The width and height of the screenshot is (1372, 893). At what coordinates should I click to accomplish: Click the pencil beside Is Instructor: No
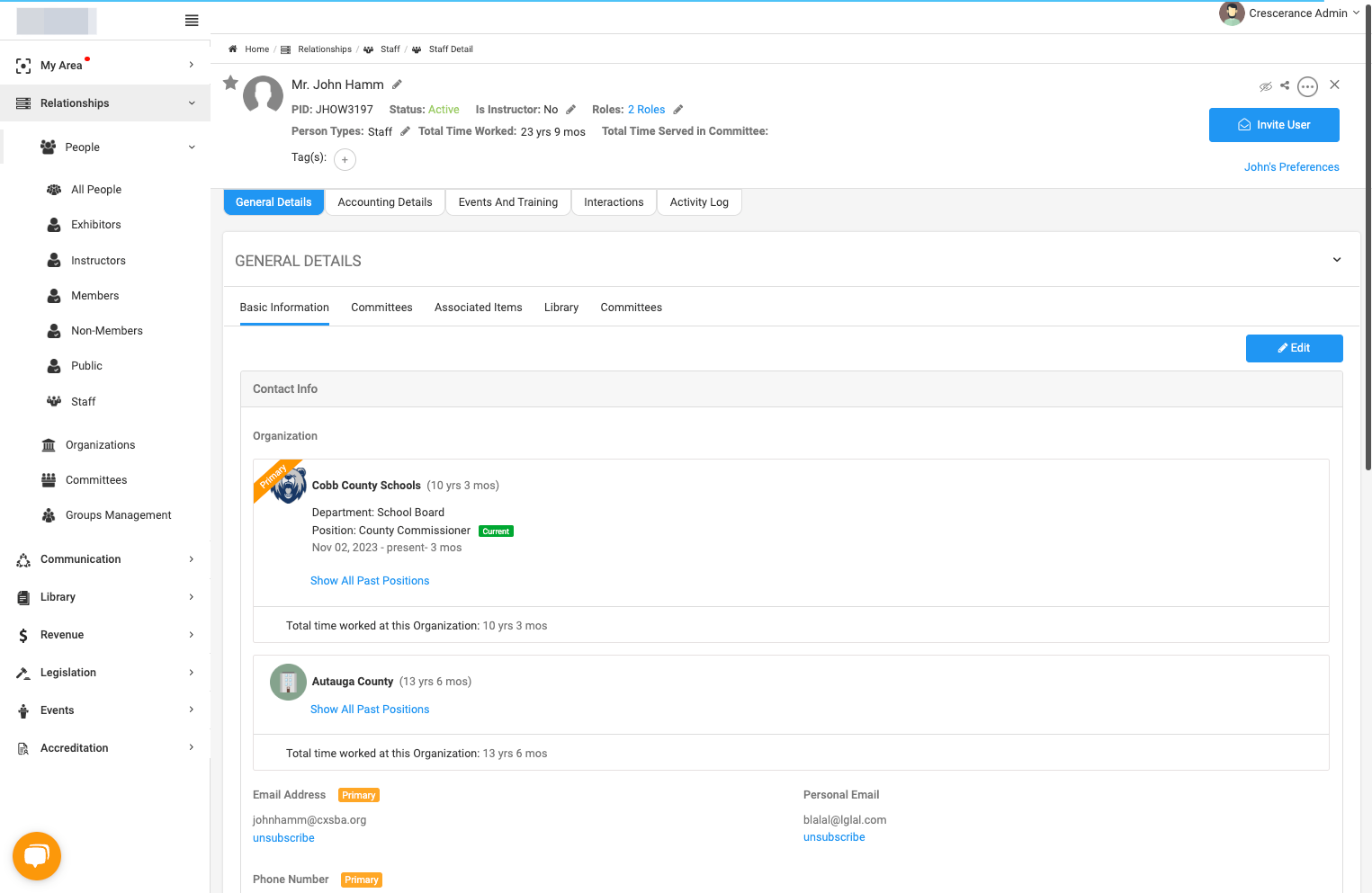coord(570,110)
